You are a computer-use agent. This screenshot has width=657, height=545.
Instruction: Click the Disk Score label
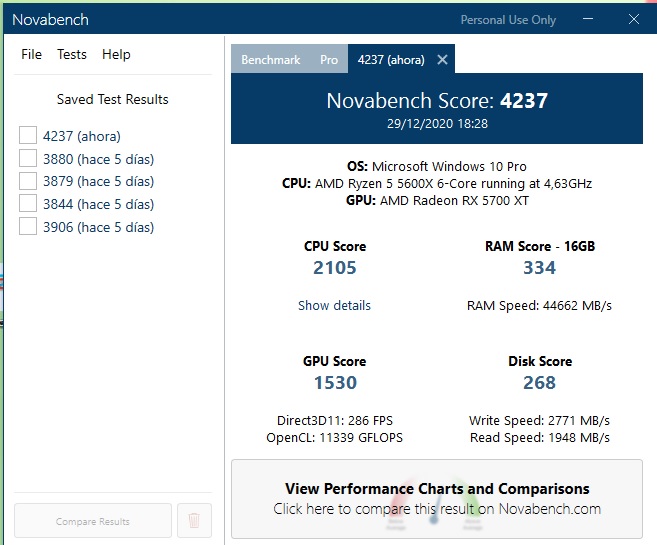[540, 361]
